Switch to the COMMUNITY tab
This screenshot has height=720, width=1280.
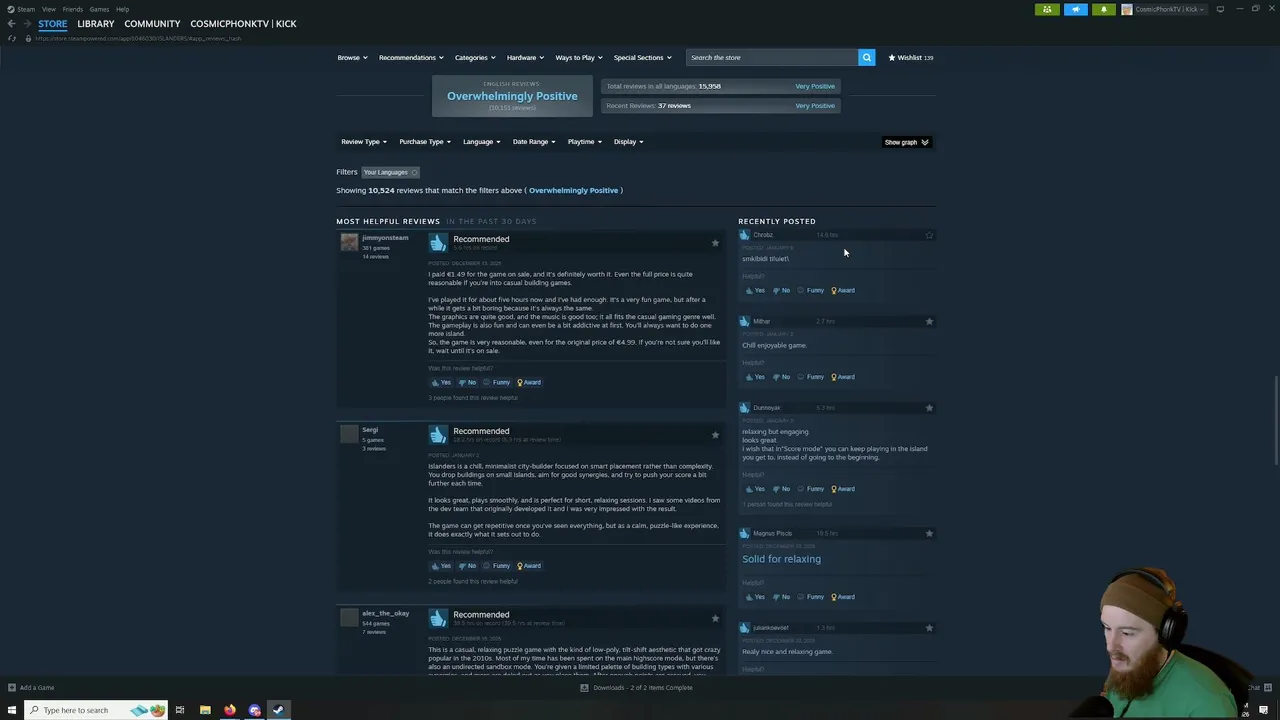152,24
